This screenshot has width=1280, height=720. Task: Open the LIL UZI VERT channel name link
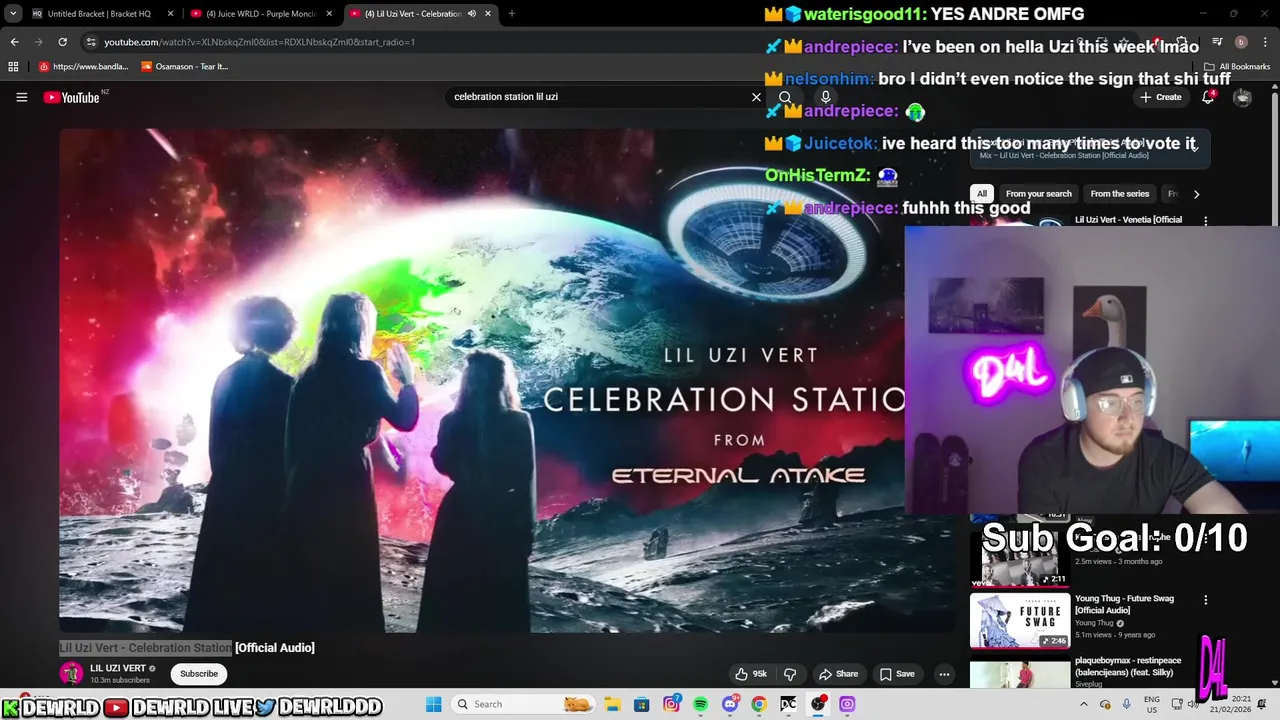coord(118,668)
